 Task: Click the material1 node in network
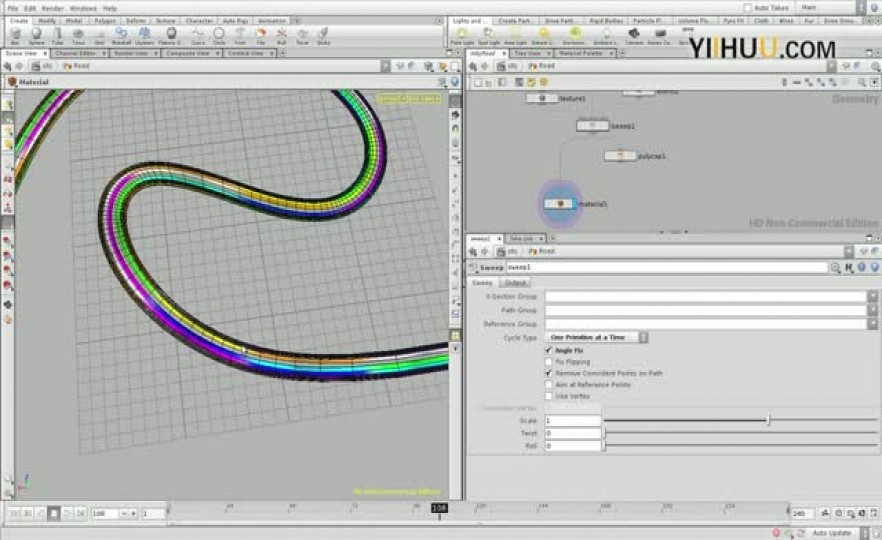560,204
